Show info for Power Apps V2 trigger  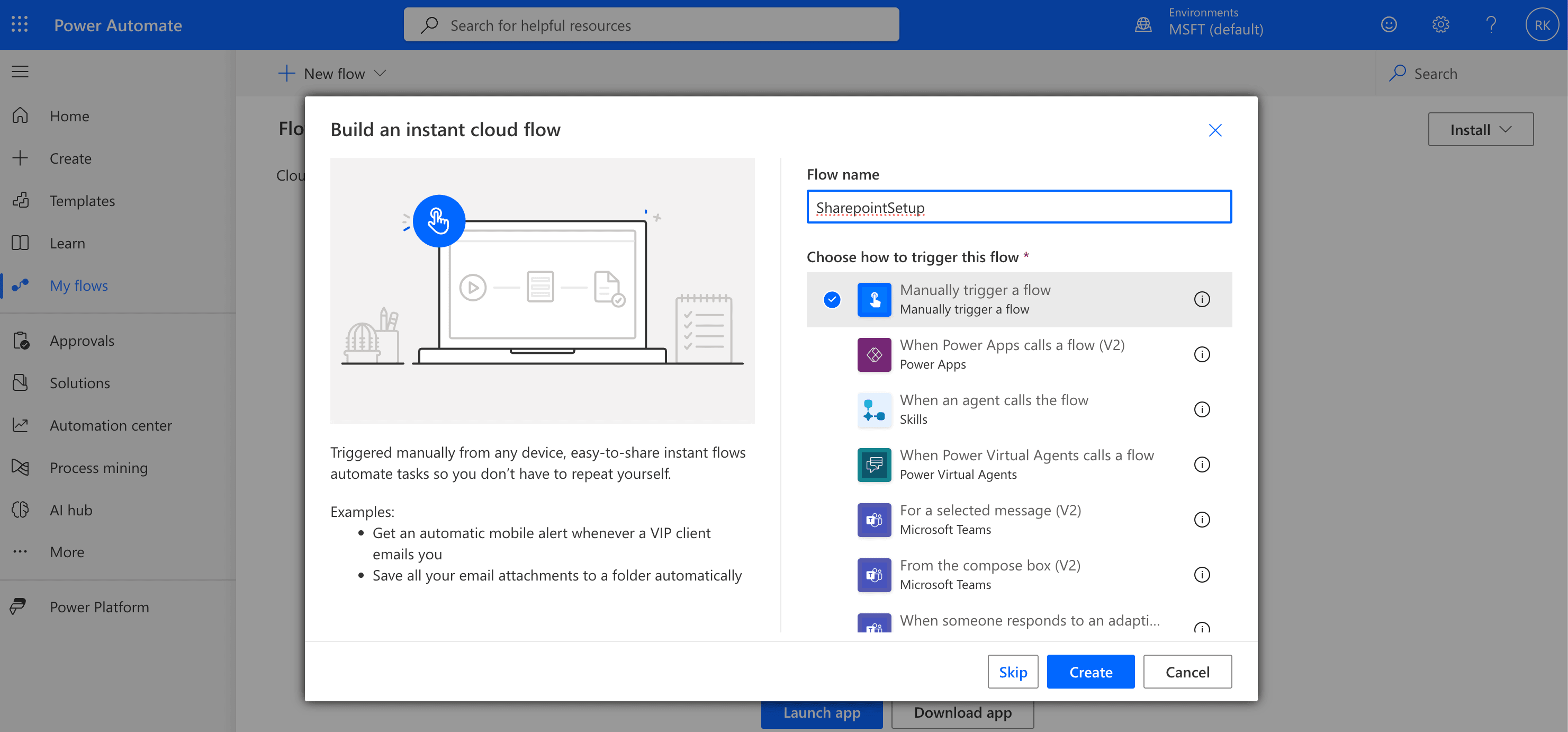pyautogui.click(x=1202, y=354)
